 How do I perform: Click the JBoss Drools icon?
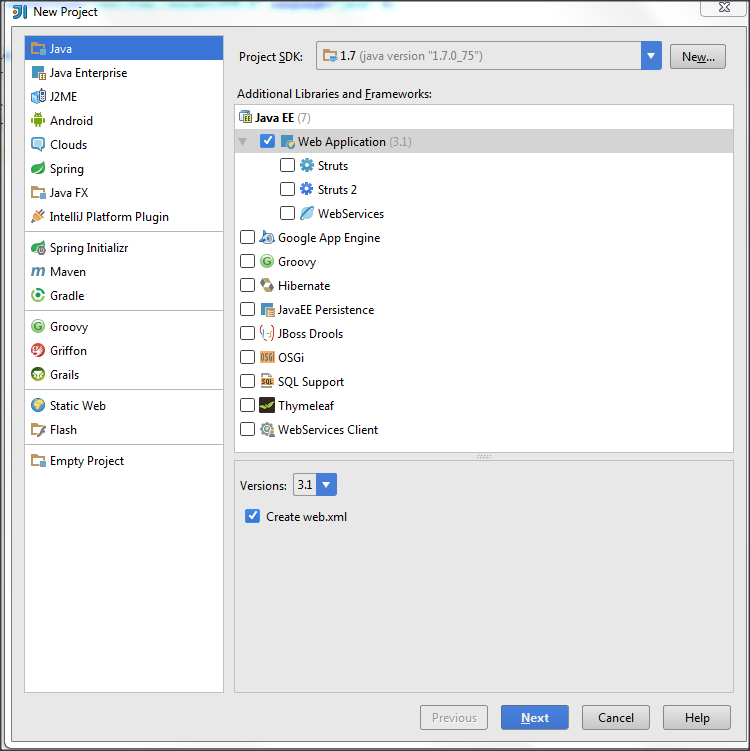(x=267, y=333)
